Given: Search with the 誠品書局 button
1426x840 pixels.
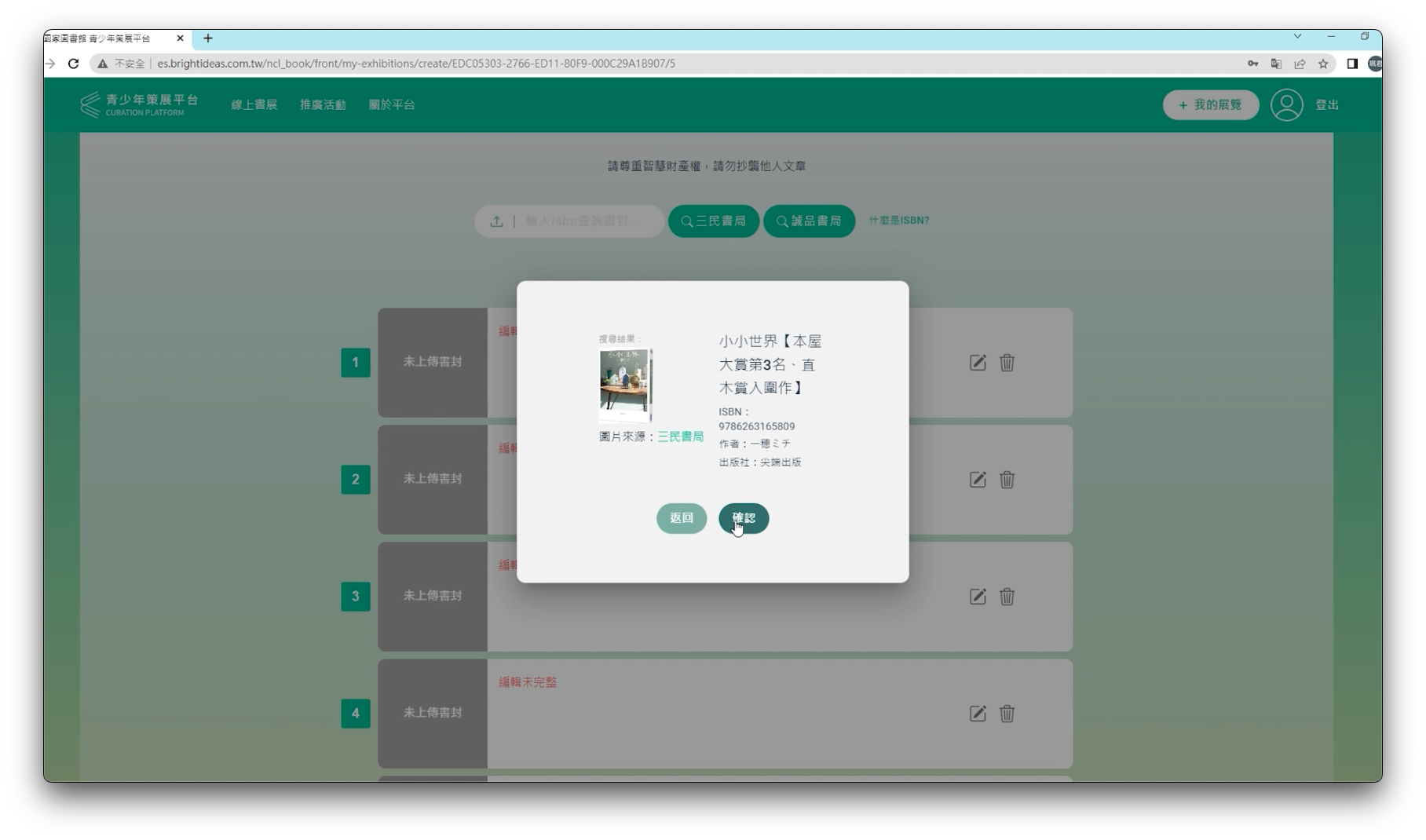Looking at the screenshot, I should click(x=809, y=221).
